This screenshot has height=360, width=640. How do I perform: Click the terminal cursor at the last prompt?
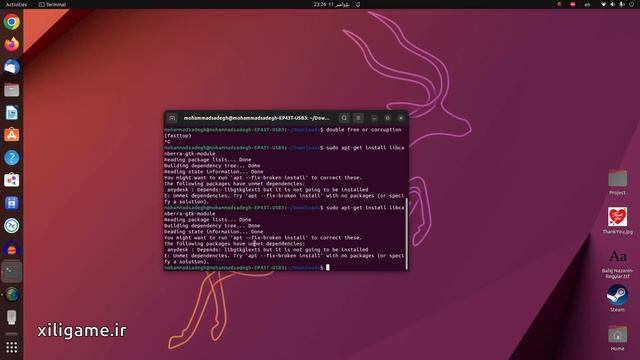click(x=327, y=267)
